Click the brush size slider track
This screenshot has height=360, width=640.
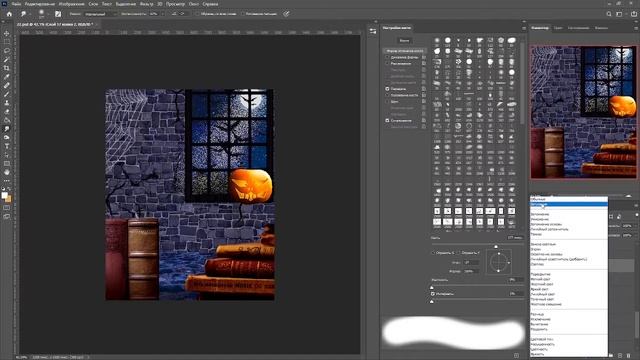coord(477,244)
